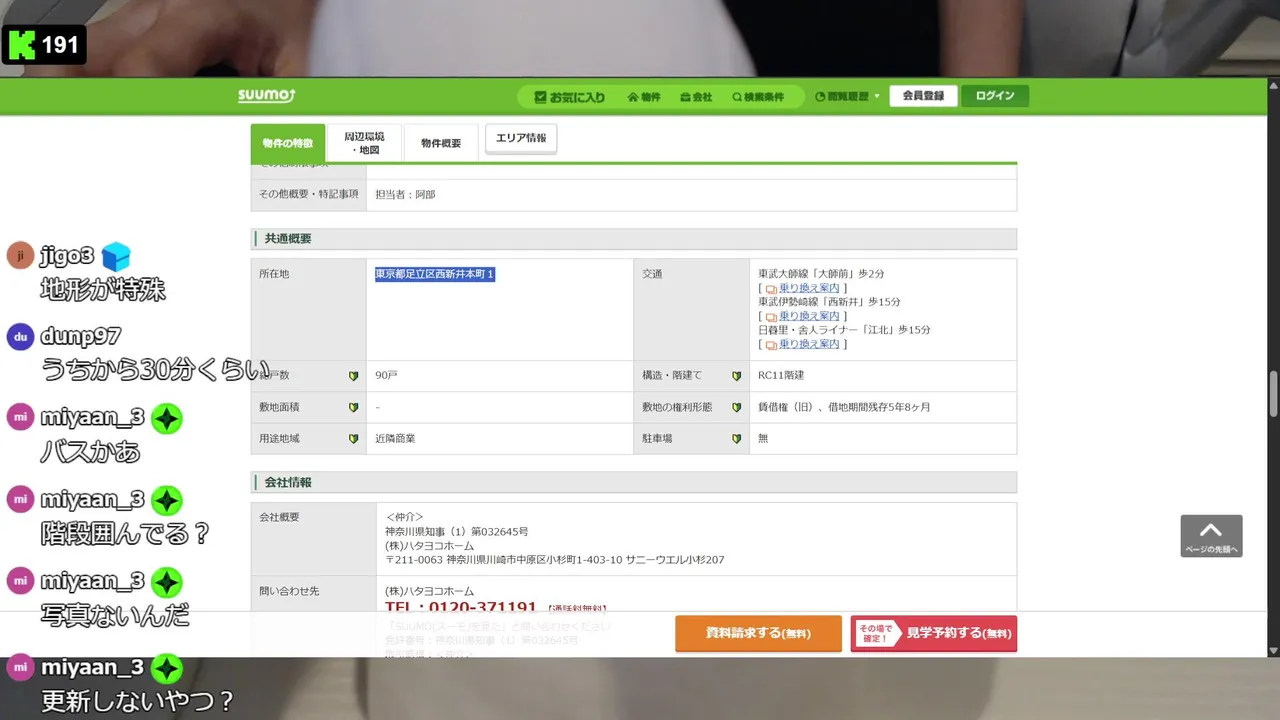Viewport: 1280px width, 720px height.
Task: Click the TEL: 0120-371191 phone number
Action: point(461,608)
